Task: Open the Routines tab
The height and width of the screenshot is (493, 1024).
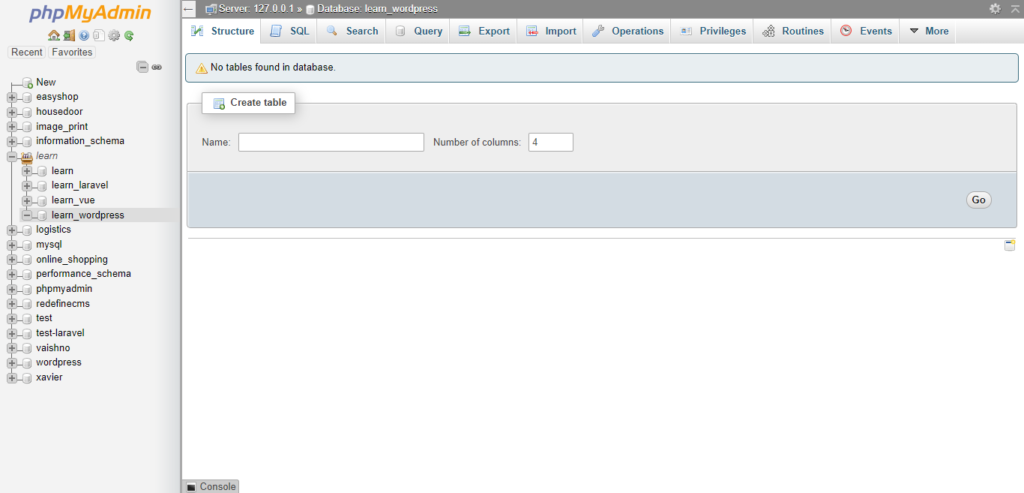Action: [x=793, y=31]
